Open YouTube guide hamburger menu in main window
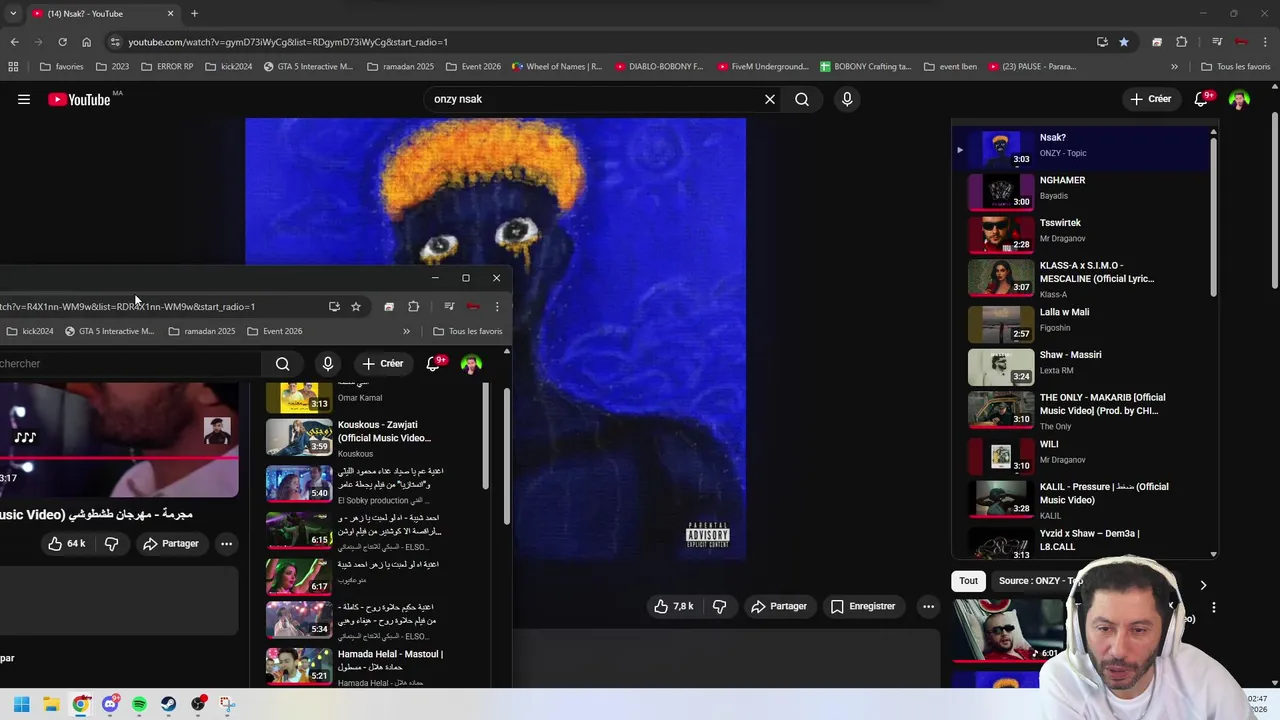Image resolution: width=1280 pixels, height=720 pixels. coord(24,99)
